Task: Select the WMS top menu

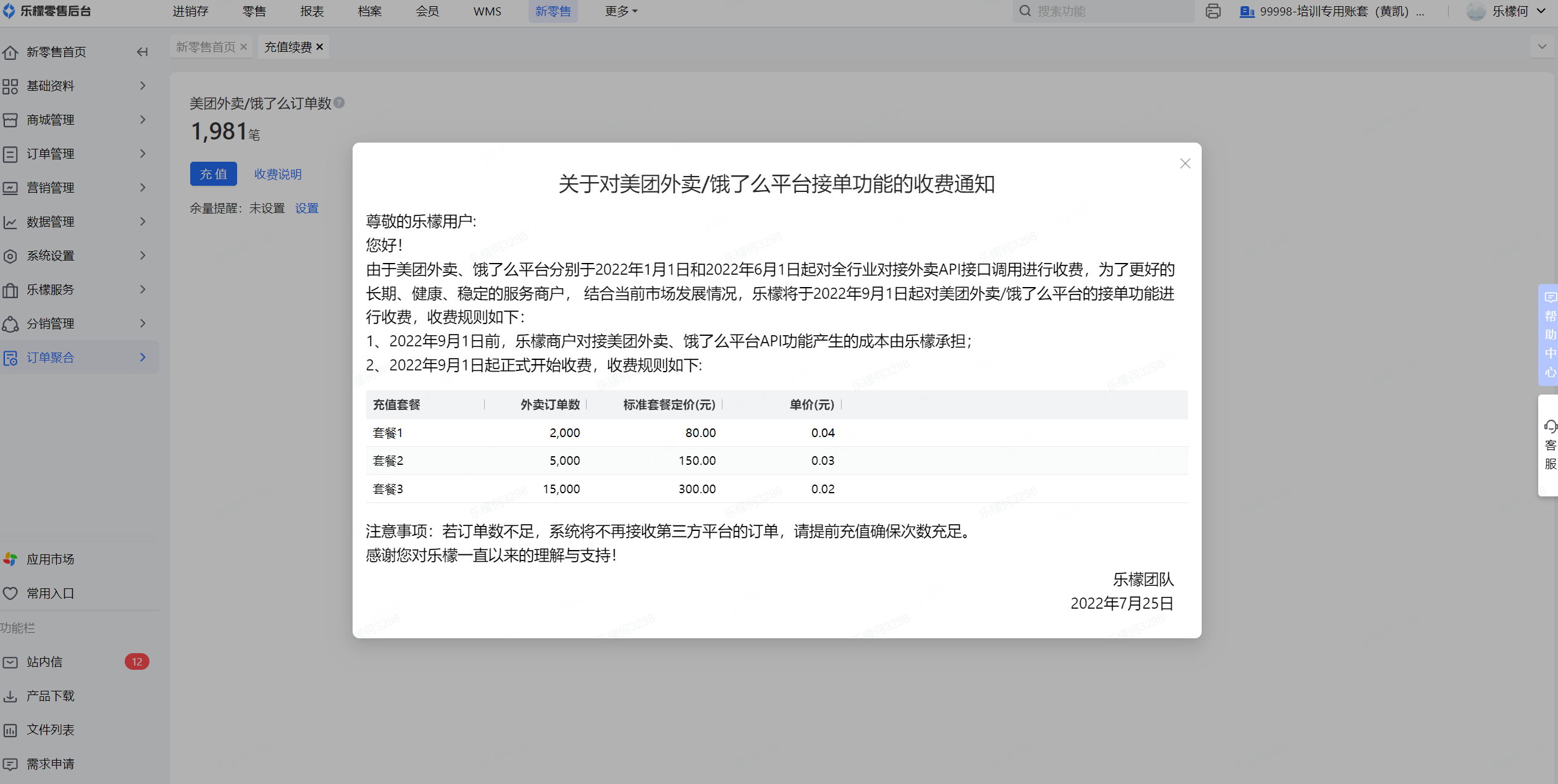Action: (487, 11)
